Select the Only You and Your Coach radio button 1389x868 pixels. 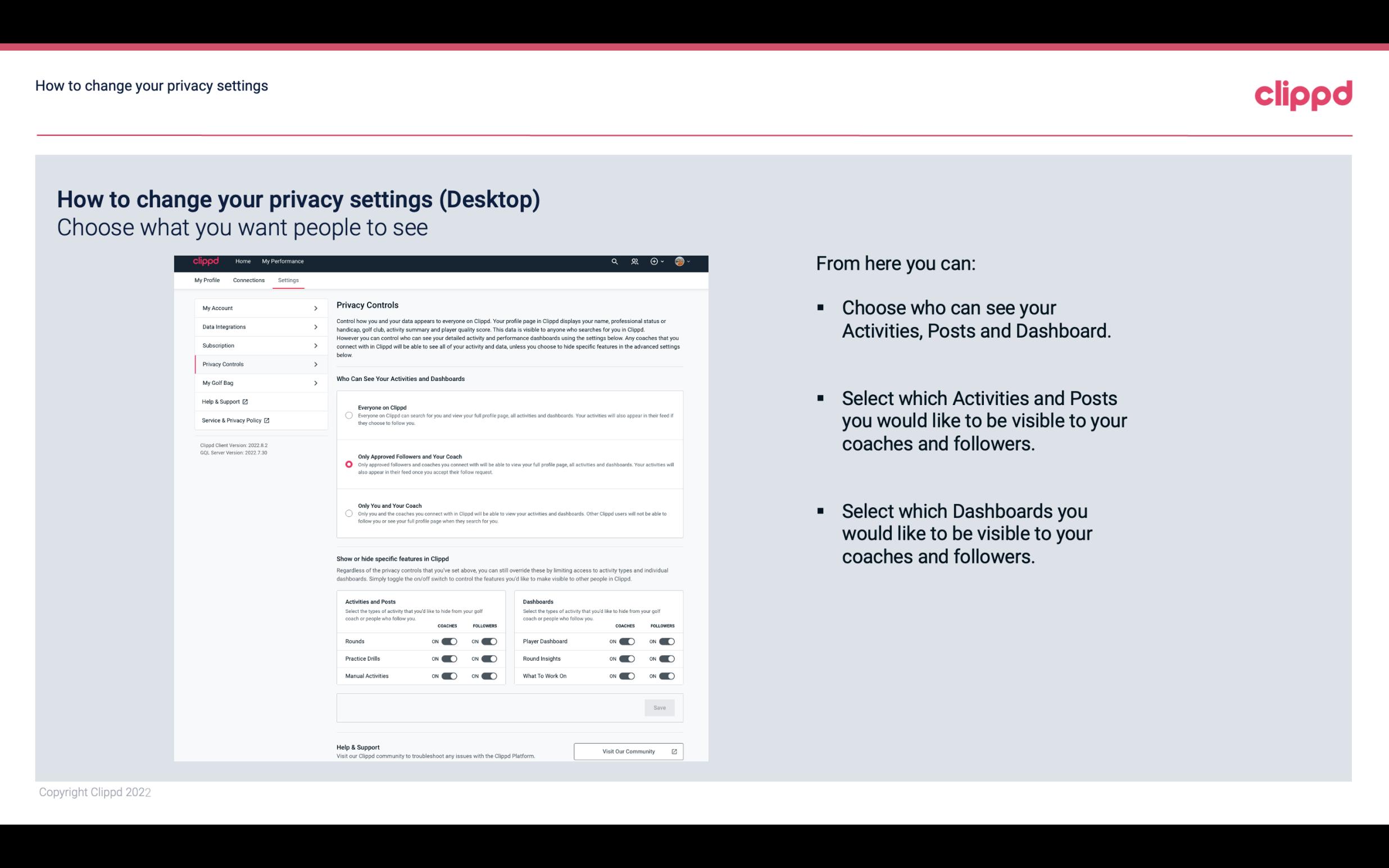point(348,513)
